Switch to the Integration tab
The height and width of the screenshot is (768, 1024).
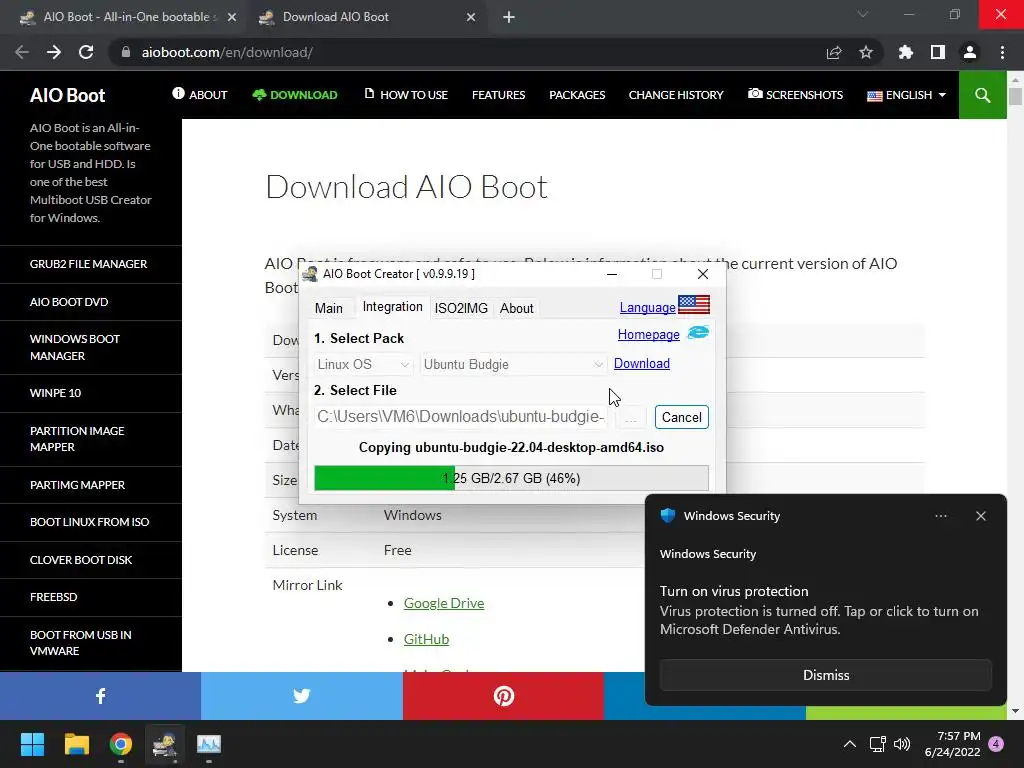pos(392,306)
